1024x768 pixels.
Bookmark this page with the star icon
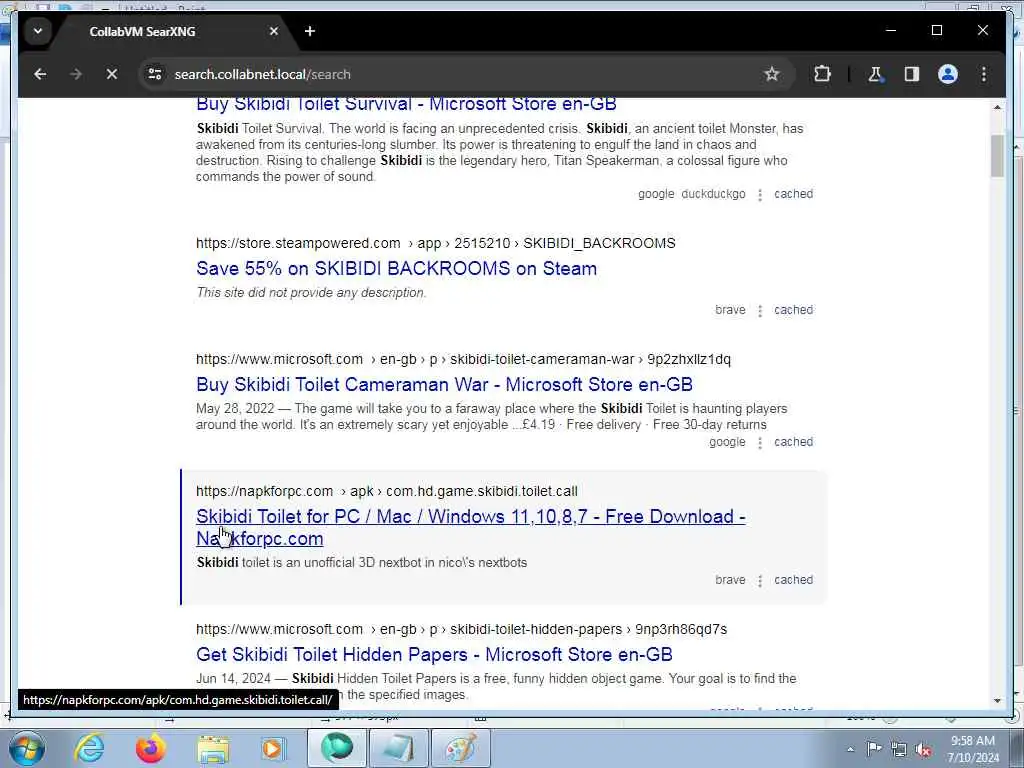point(772,74)
